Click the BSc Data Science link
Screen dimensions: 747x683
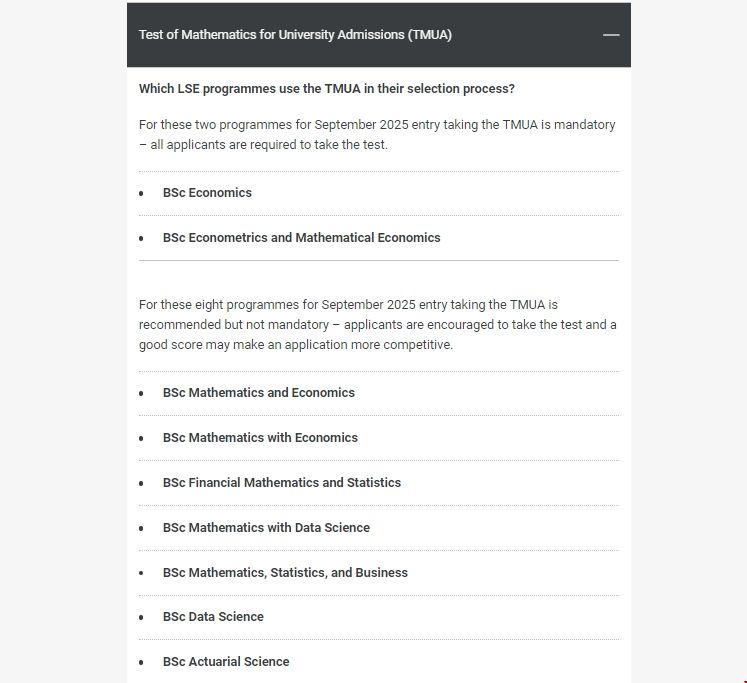coord(213,617)
